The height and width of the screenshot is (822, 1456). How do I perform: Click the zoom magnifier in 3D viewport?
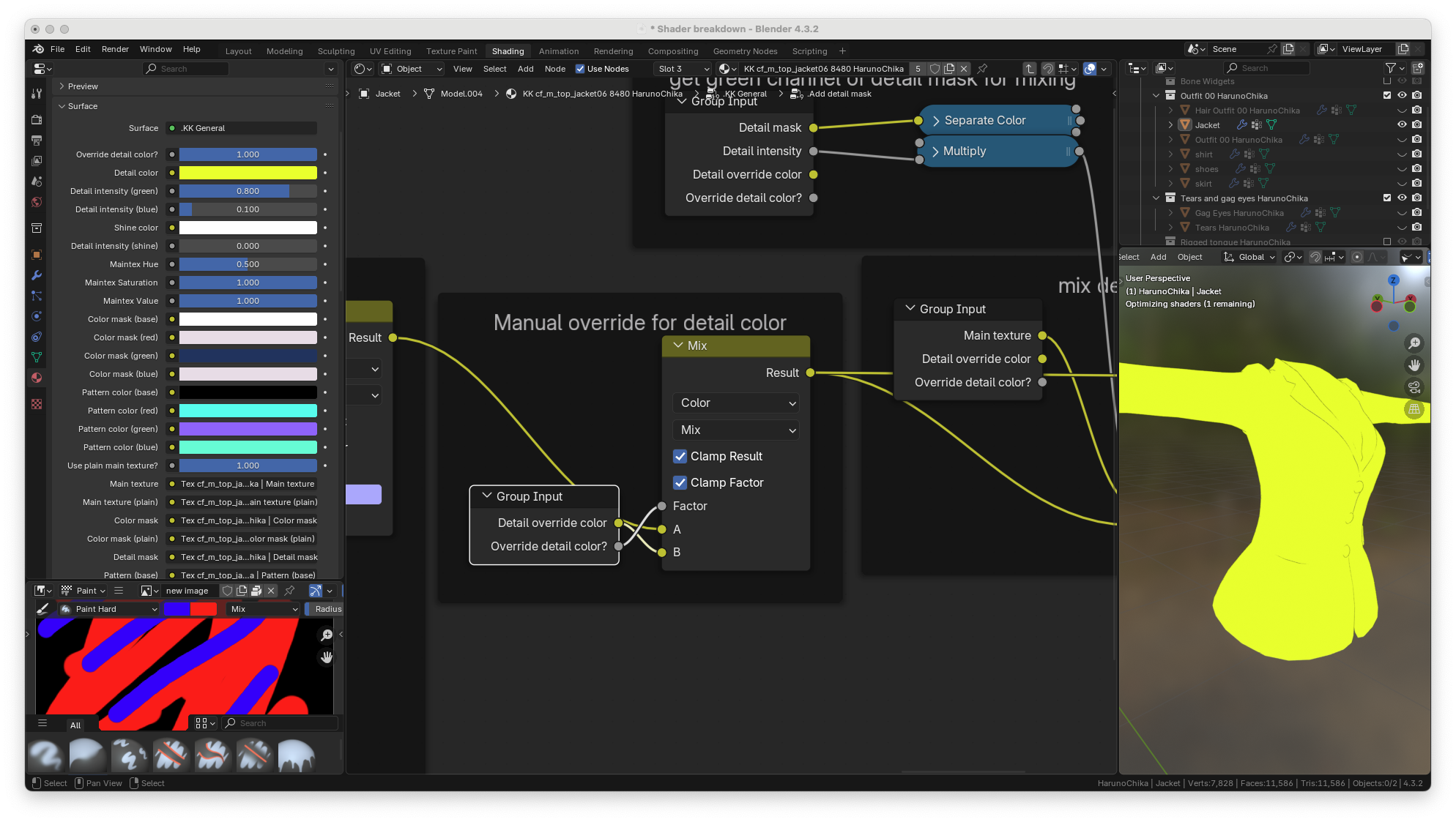tap(1414, 343)
